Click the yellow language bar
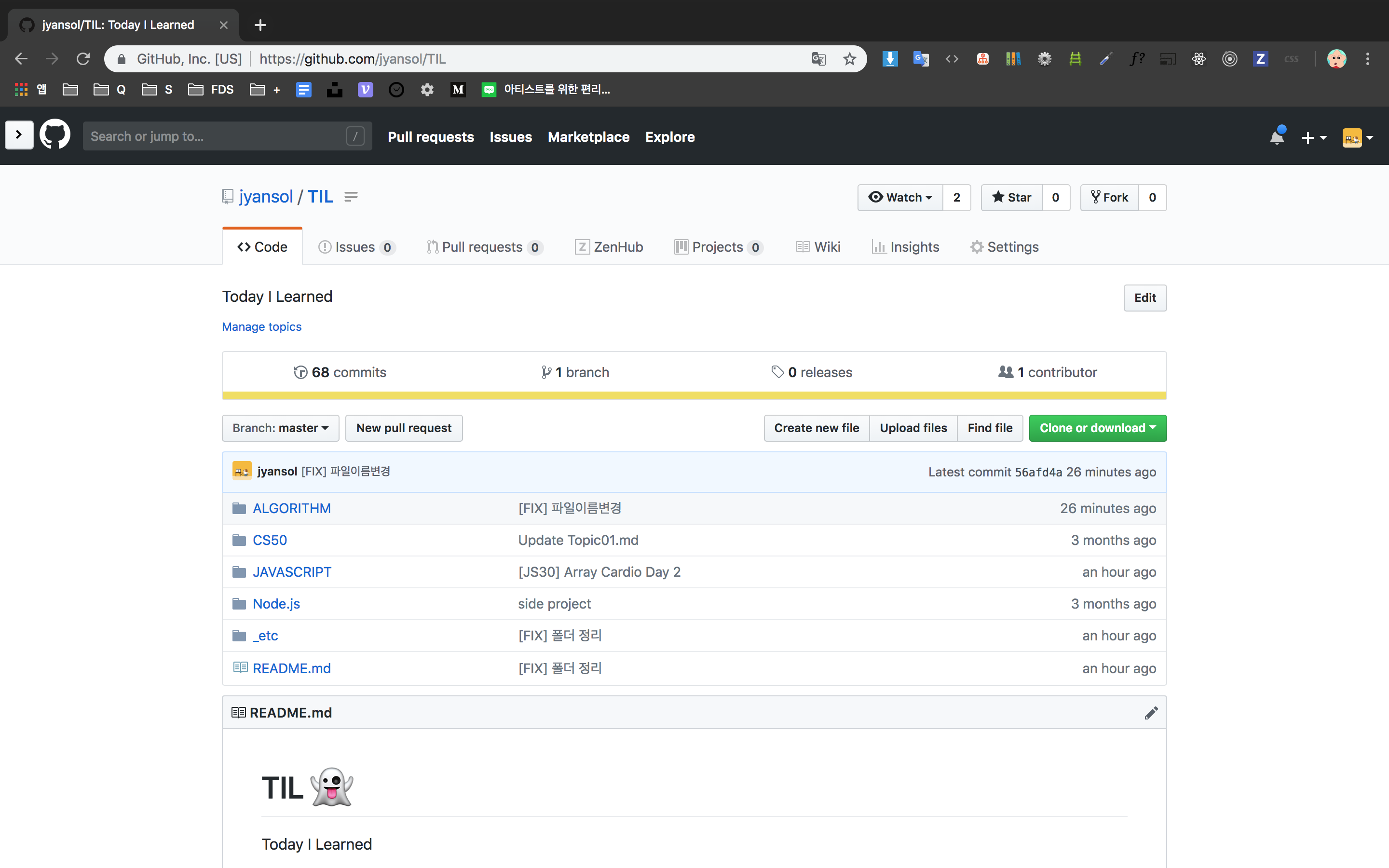This screenshot has width=1389, height=868. [694, 395]
